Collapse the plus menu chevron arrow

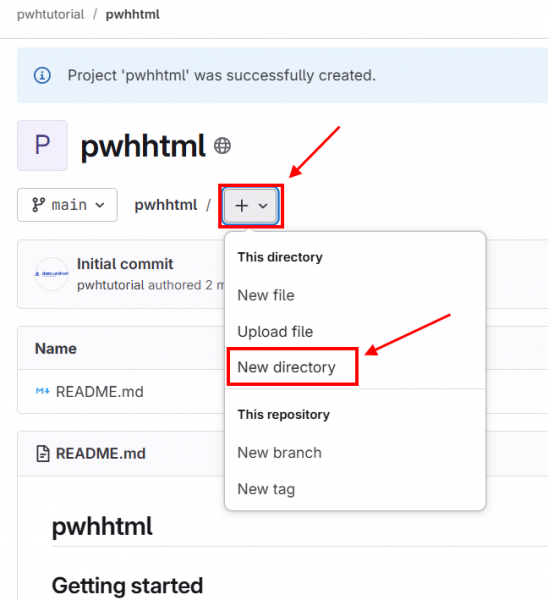coord(263,206)
